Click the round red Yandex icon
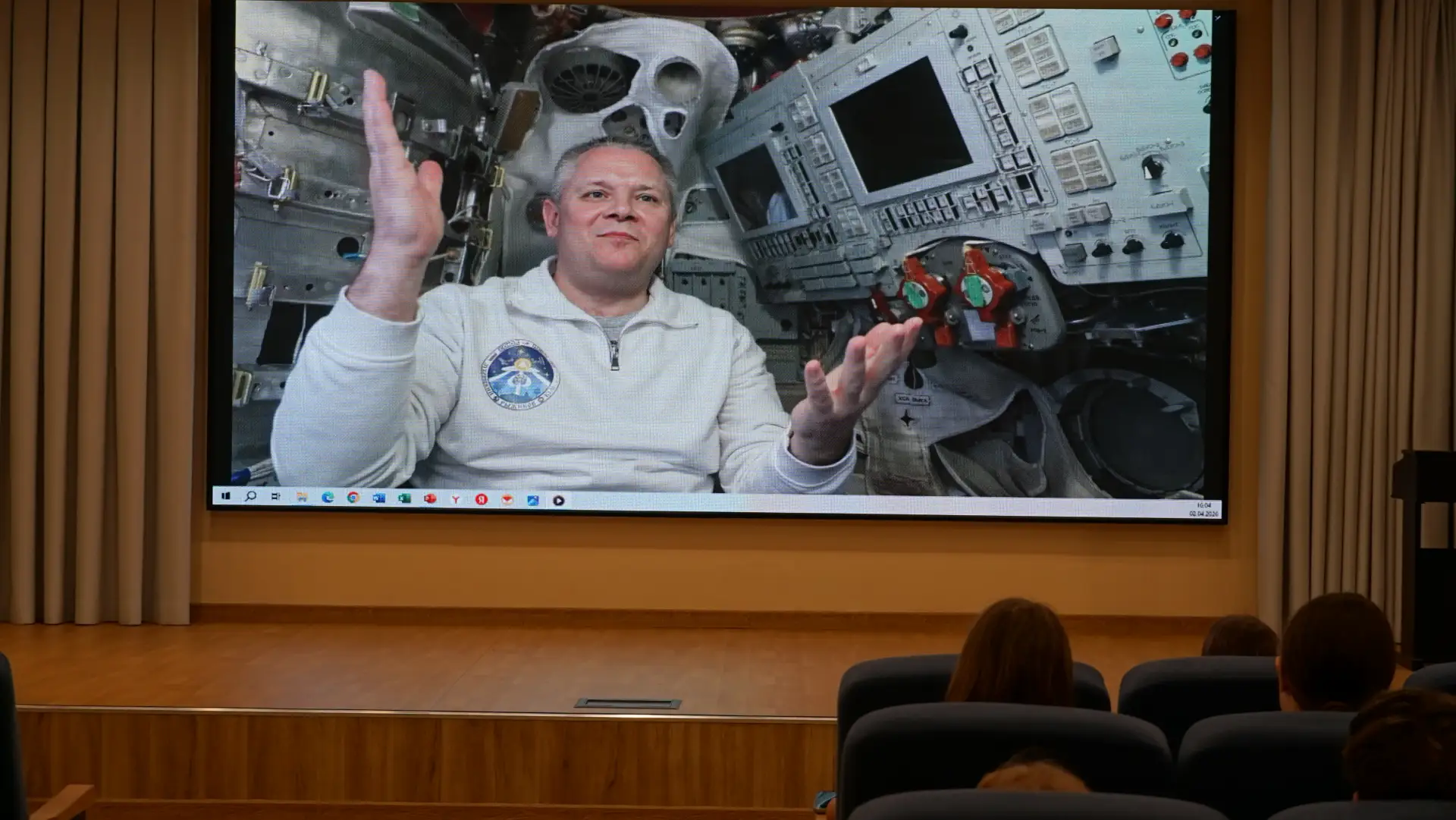 pyautogui.click(x=482, y=499)
